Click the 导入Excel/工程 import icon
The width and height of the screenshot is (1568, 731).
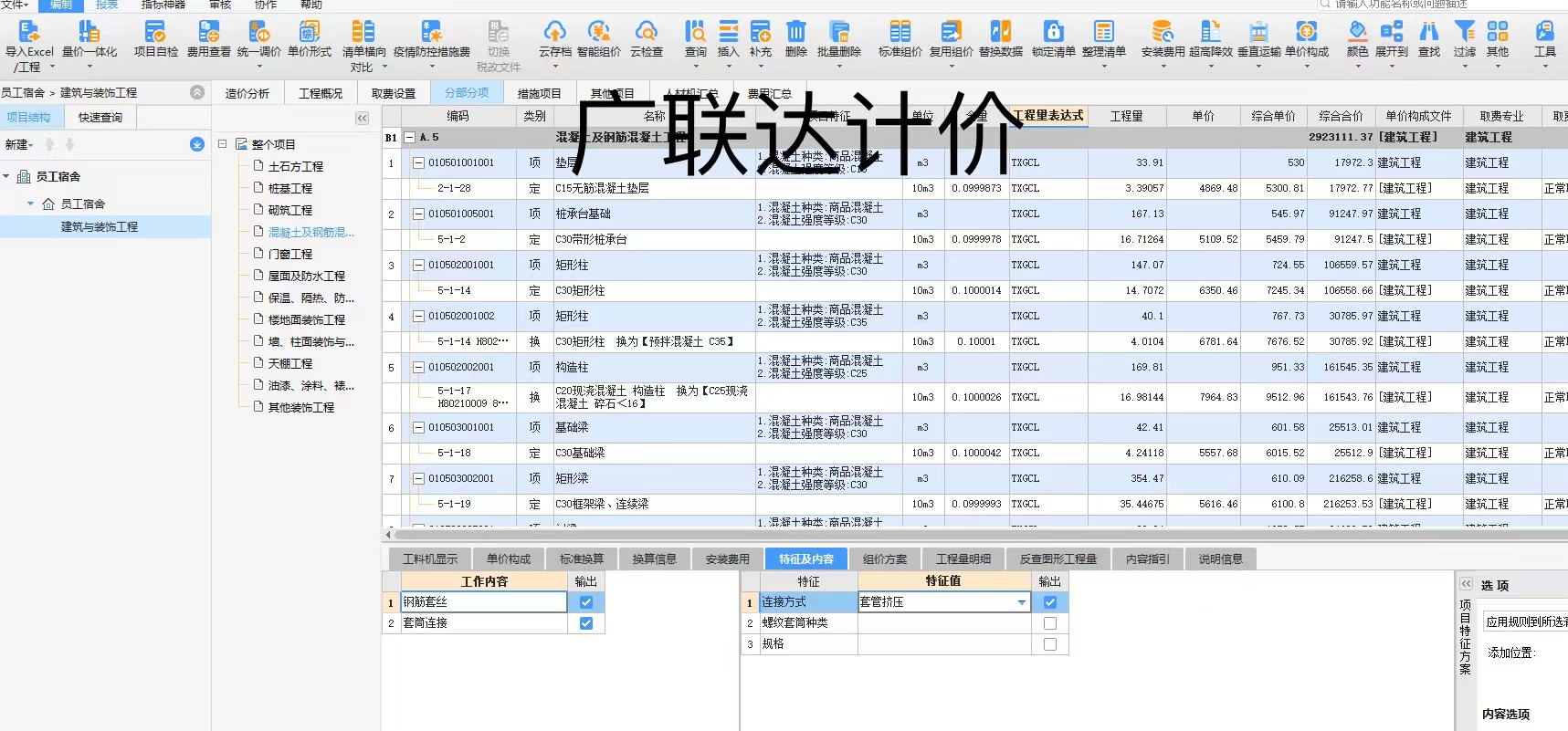29,33
